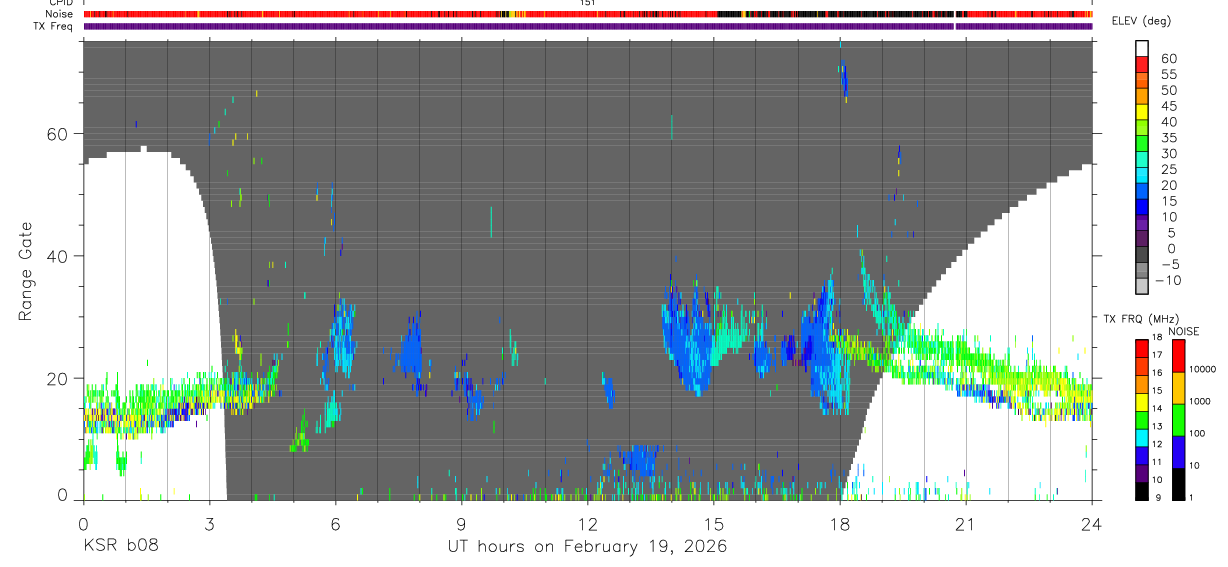The height and width of the screenshot is (567, 1228).
Task: Pick the yellow TX FRQ swatch between 14 and 15
Action: click(x=1142, y=401)
